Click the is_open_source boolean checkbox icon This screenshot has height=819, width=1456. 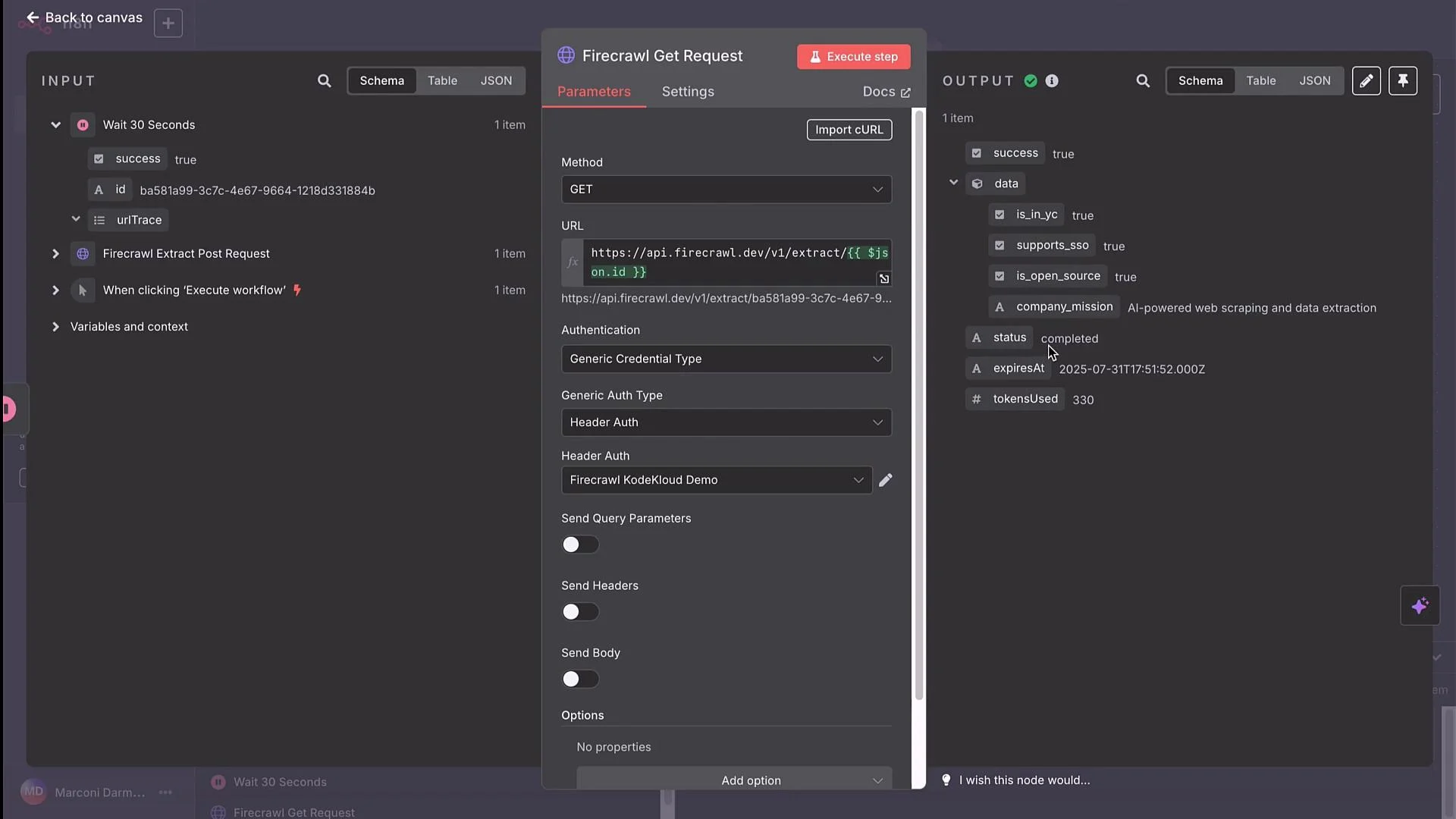[999, 276]
